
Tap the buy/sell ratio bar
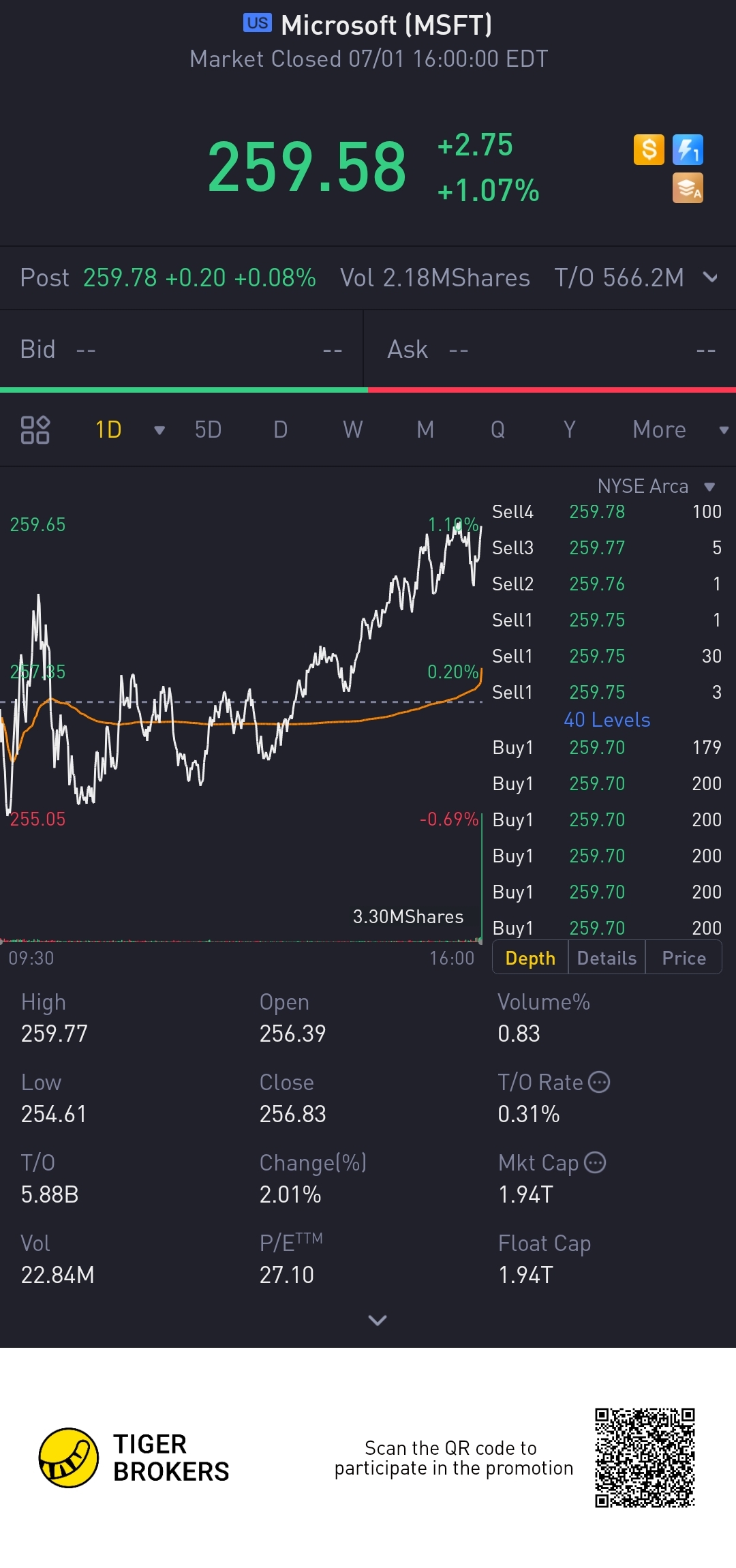(x=368, y=390)
